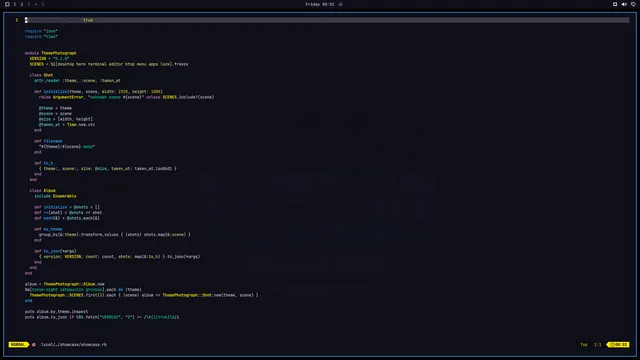Viewport: 640px width, 360px height.
Task: Click the 'def to_h' line
Action: point(44,163)
